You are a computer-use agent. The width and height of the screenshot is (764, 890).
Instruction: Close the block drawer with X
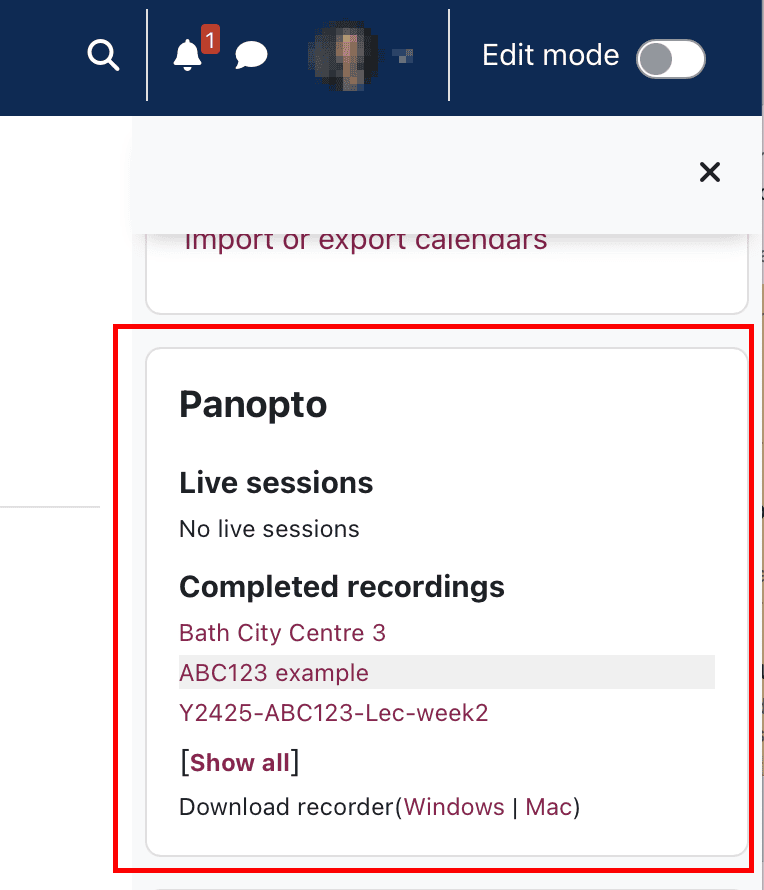point(710,172)
